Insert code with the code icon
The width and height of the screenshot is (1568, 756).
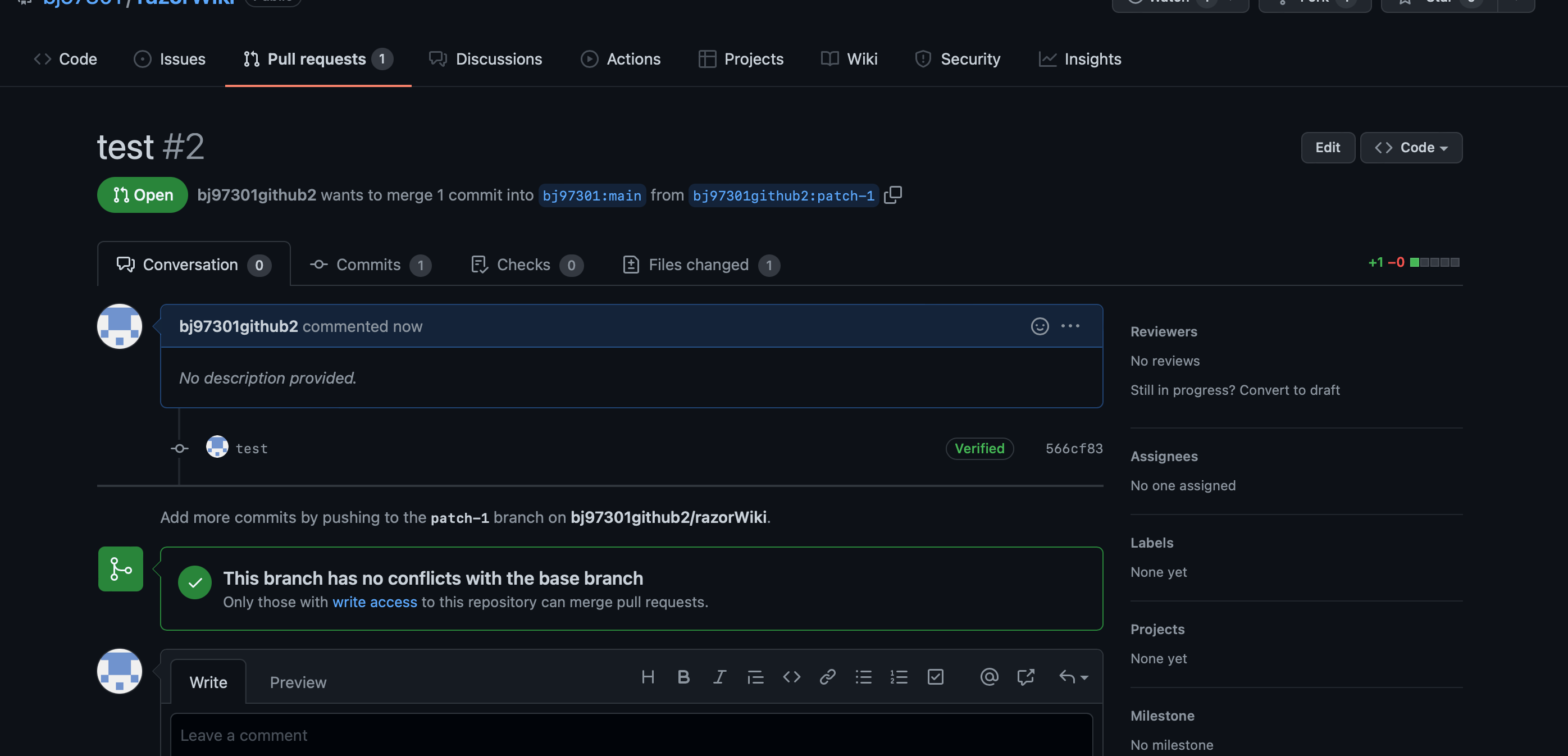pos(791,677)
